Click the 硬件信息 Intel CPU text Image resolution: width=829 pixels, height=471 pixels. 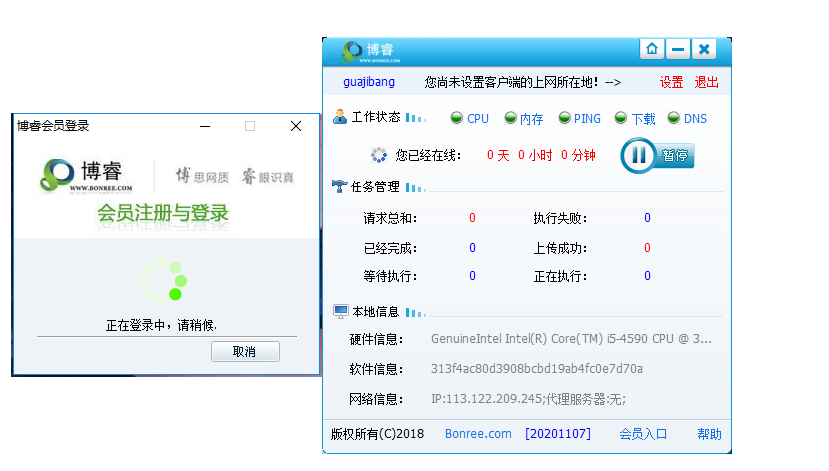[x=571, y=339]
